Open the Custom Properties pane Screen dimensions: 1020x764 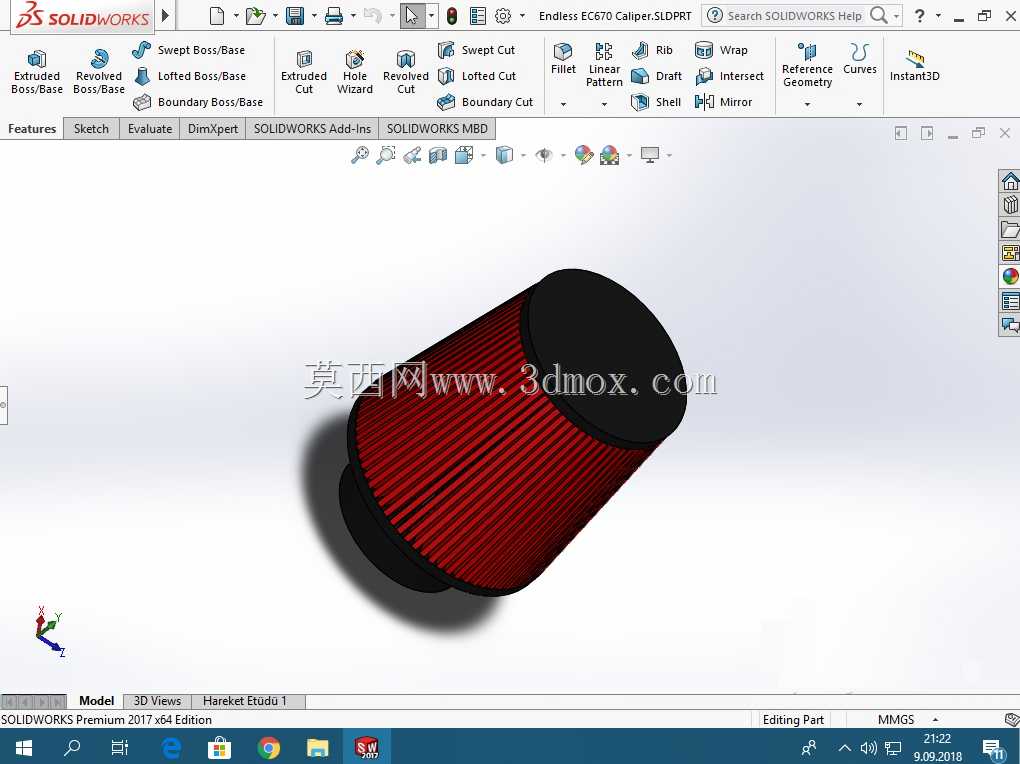pos(1010,301)
